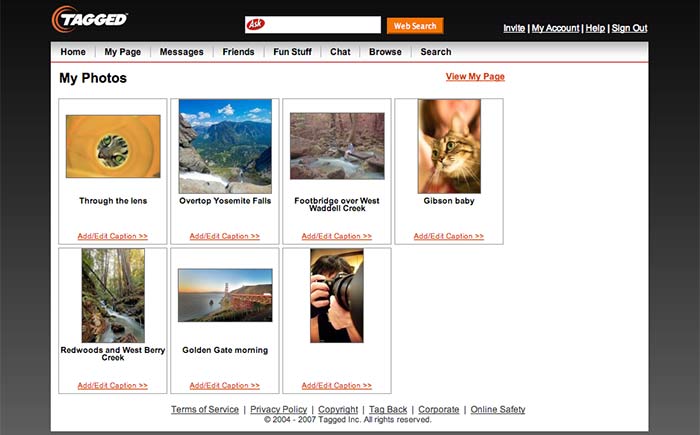700x435 pixels.
Task: Open the Overtop Yosemite Falls photo
Action: pos(225,146)
